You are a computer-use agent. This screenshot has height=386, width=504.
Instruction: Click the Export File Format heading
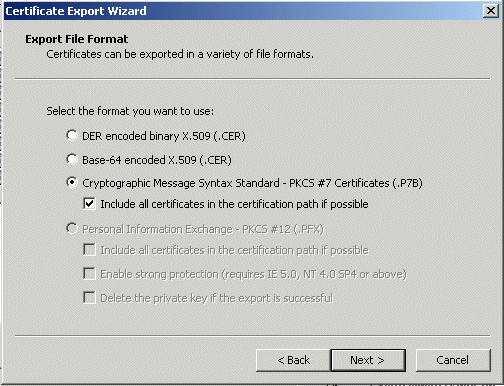coord(77,39)
